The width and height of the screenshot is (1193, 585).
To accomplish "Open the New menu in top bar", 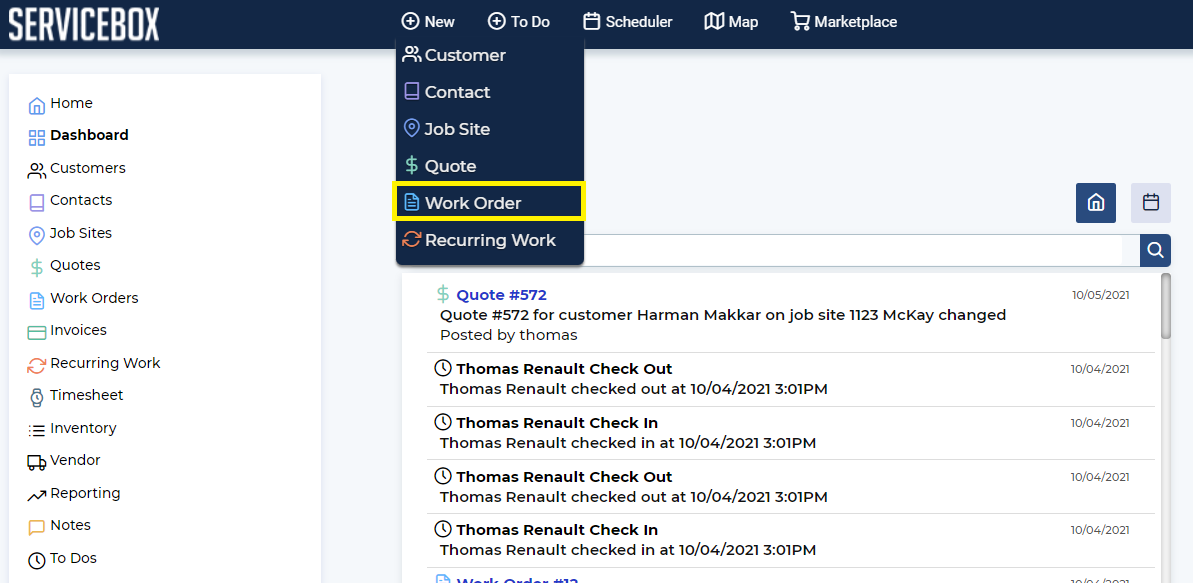I will [x=428, y=21].
